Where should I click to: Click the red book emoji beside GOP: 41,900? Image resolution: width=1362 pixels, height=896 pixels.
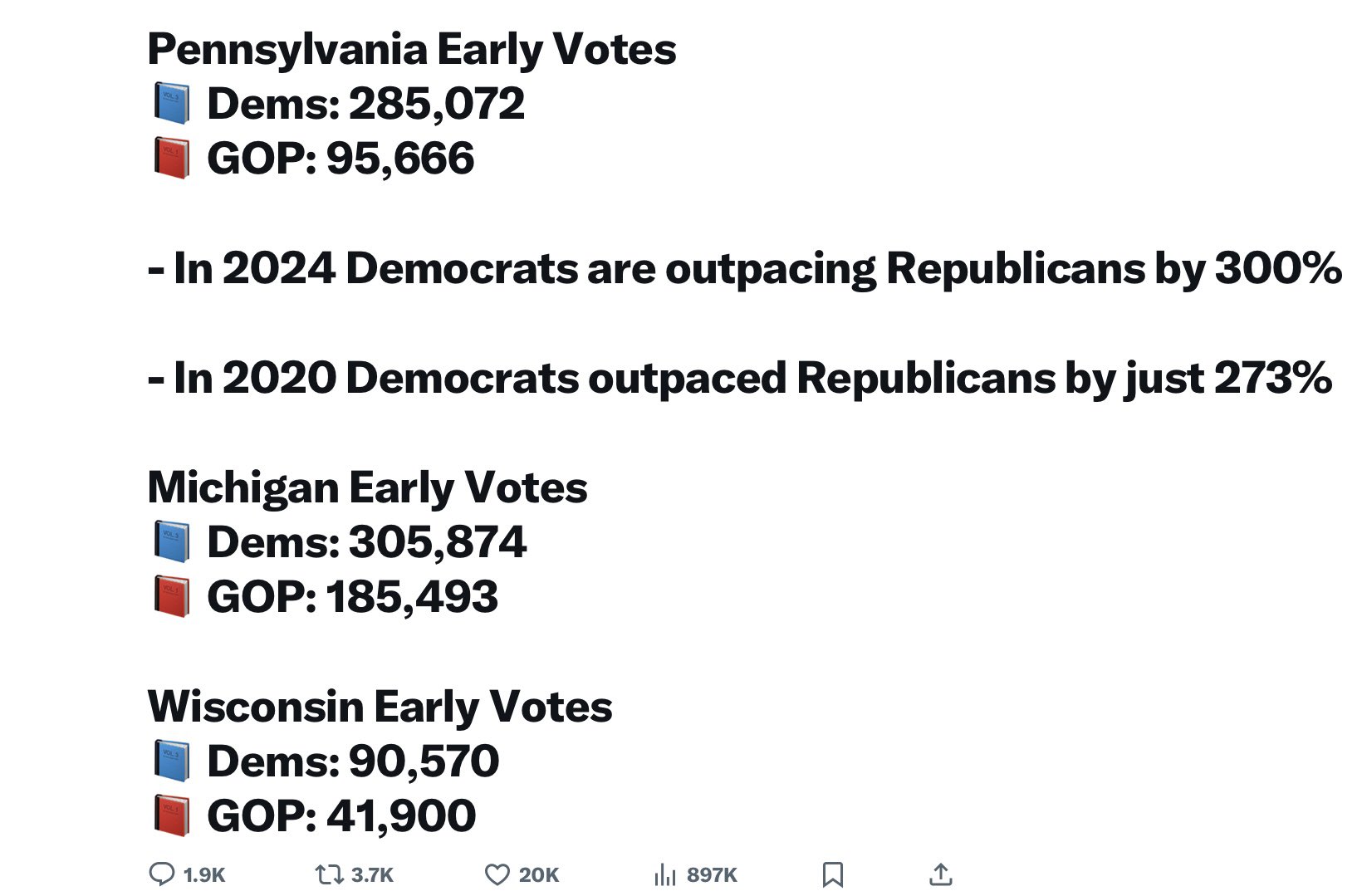pos(172,815)
